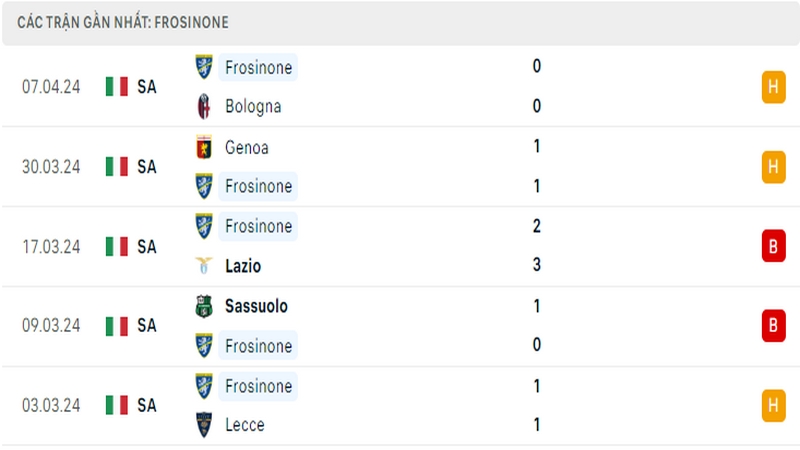Select highlighted Frosinone name in 17.03.24 match

click(x=258, y=226)
